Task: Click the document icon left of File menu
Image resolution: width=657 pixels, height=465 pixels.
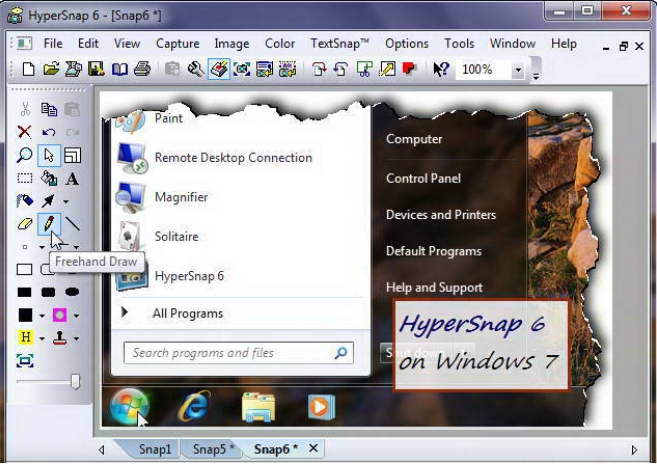Action: pyautogui.click(x=24, y=43)
